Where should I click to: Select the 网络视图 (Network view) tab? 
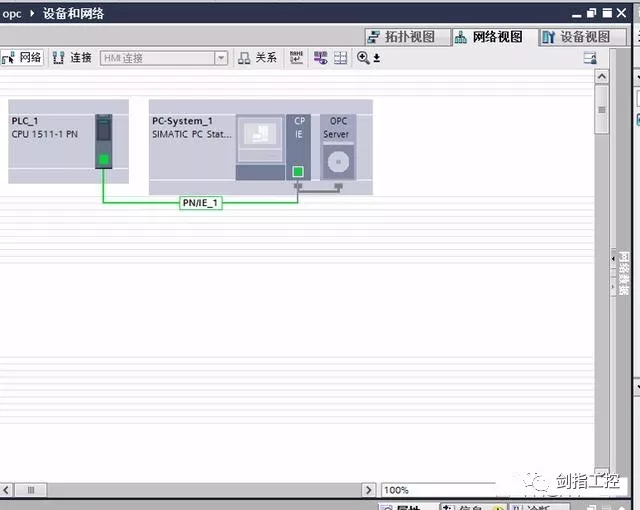[x=488, y=37]
